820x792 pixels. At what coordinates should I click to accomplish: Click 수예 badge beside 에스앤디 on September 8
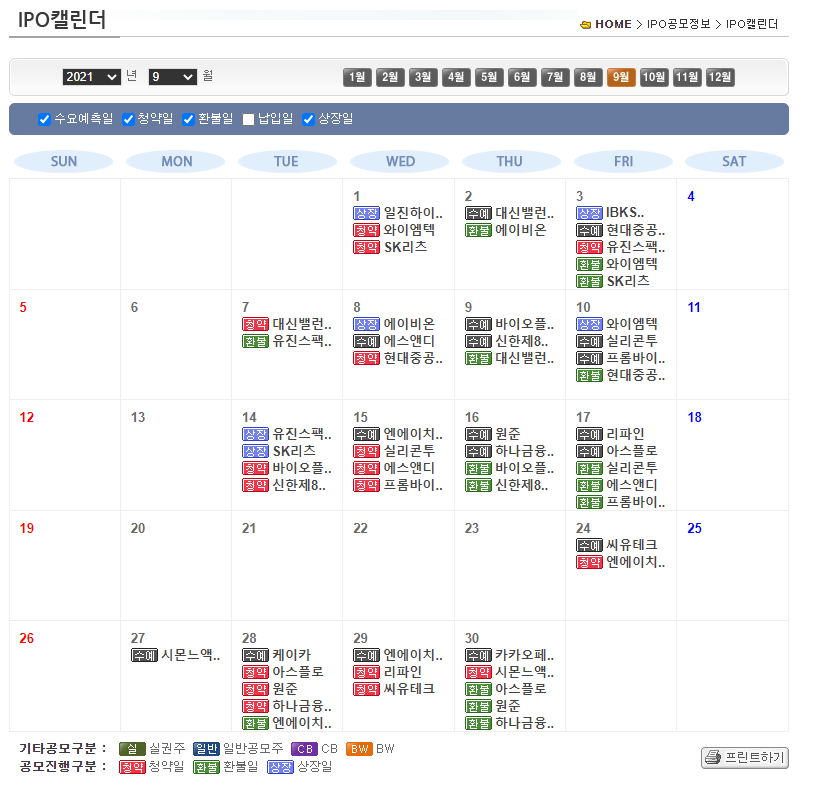(x=367, y=342)
